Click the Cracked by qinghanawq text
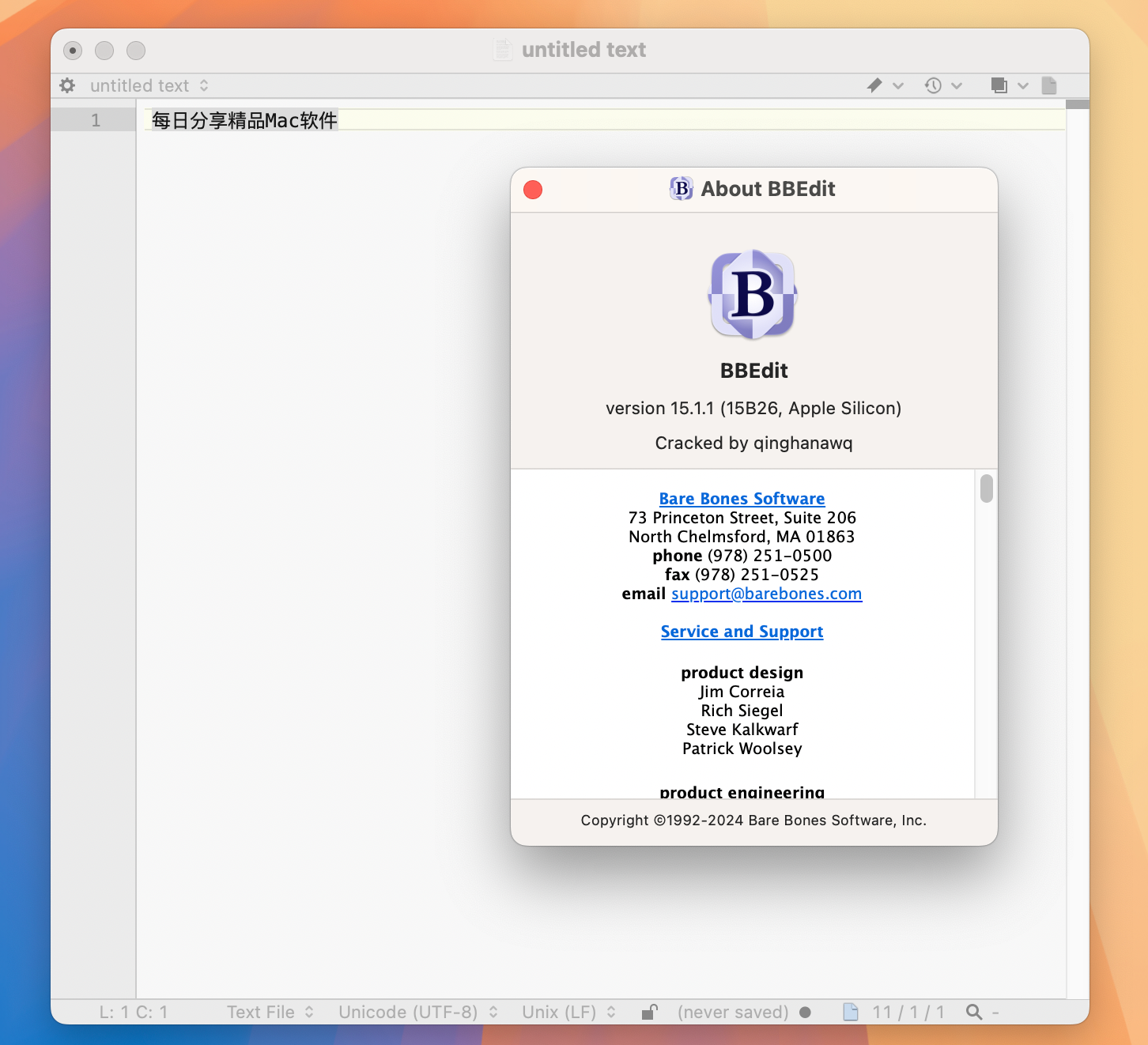Image resolution: width=1148 pixels, height=1045 pixels. pos(753,443)
